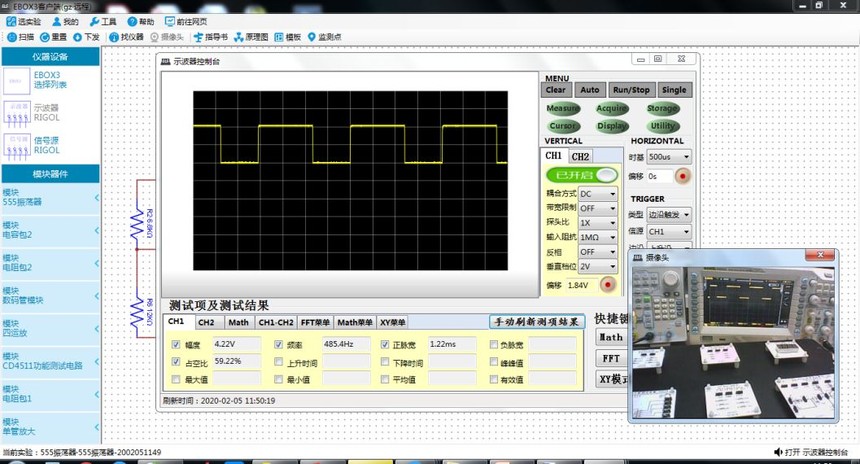
Task: Open the 探头比 1X probe ratio dropdown
Action: [x=598, y=223]
